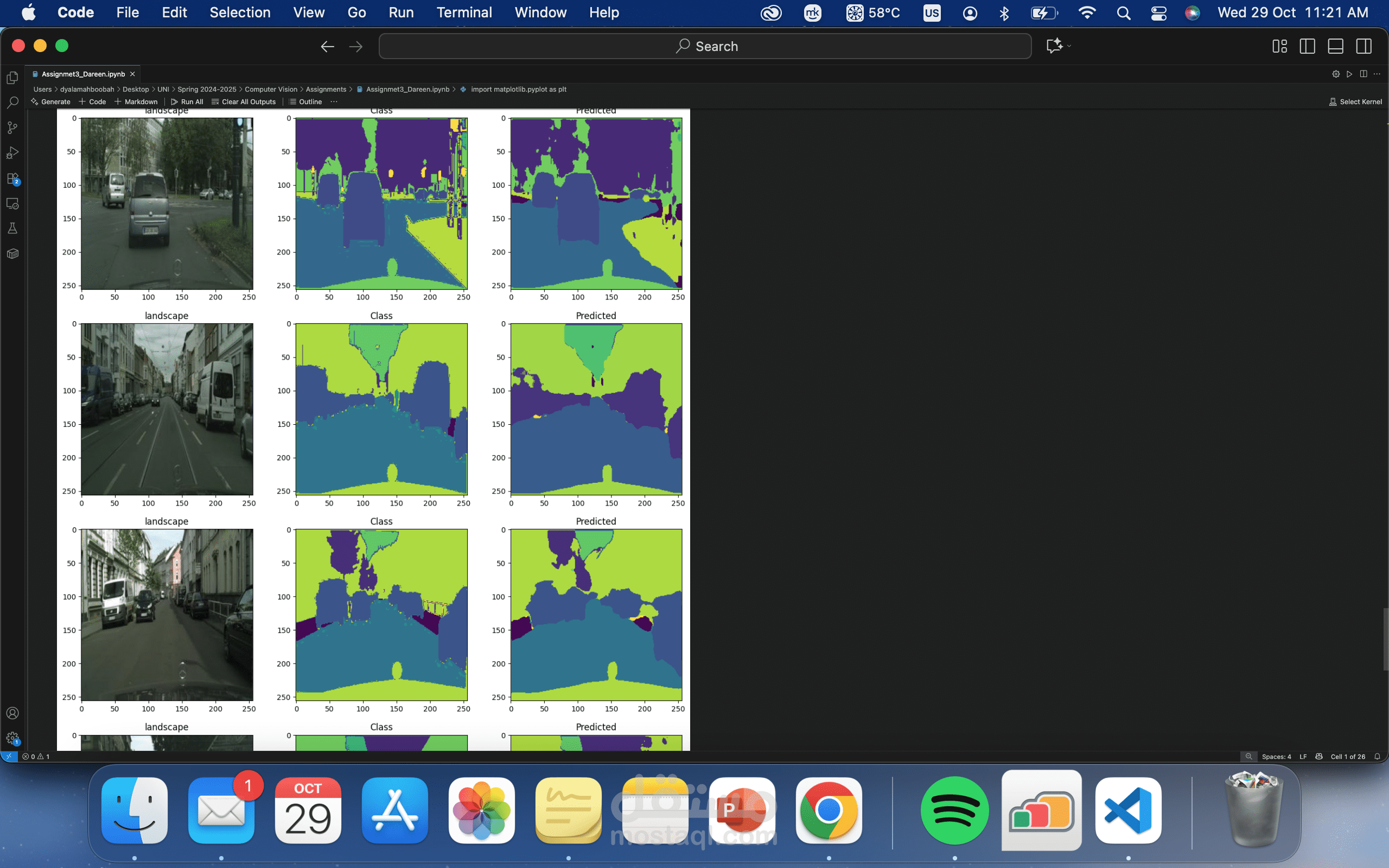This screenshot has width=1389, height=868.
Task: Click the Search command center field
Action: 705,47
